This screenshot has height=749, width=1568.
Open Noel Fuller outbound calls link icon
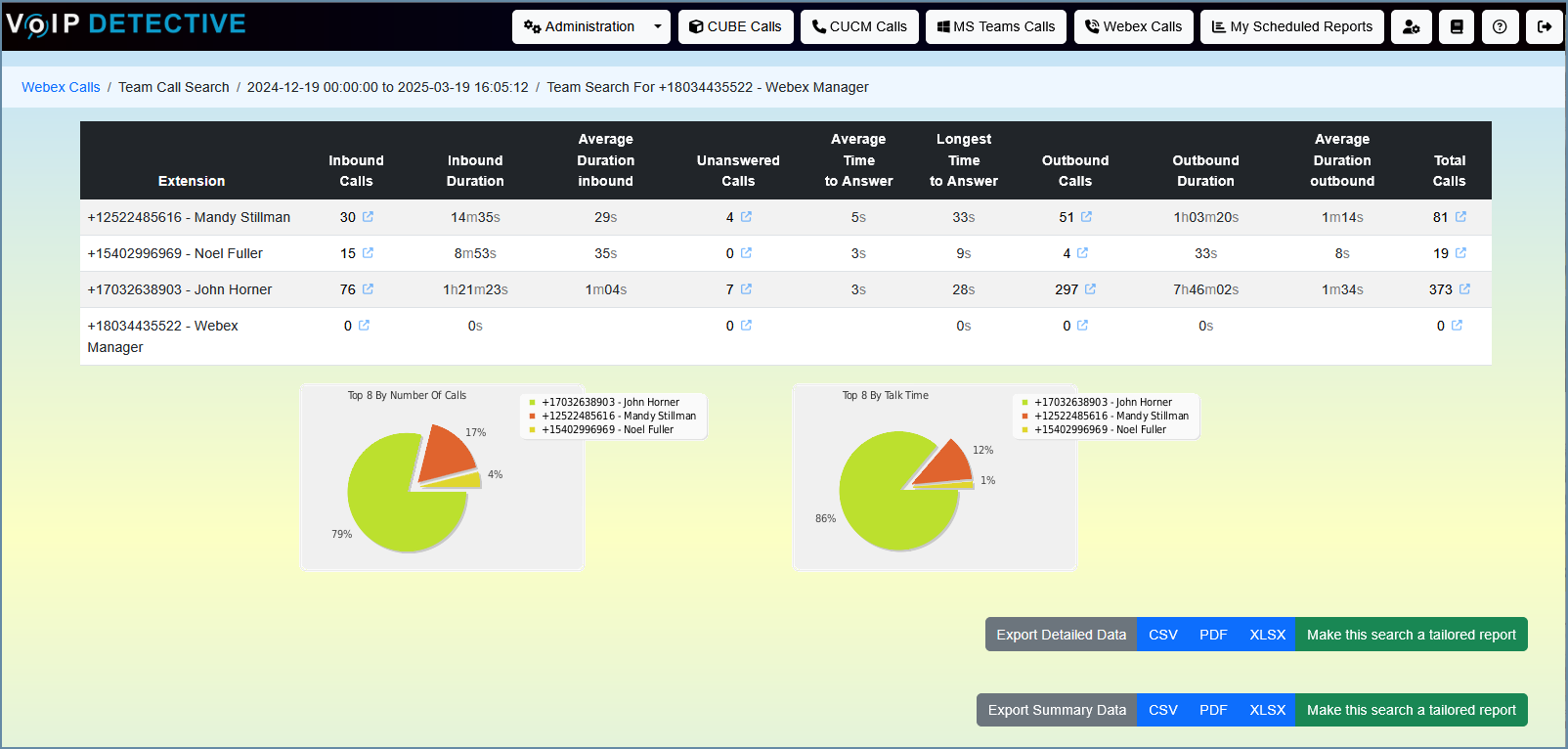(x=1082, y=253)
